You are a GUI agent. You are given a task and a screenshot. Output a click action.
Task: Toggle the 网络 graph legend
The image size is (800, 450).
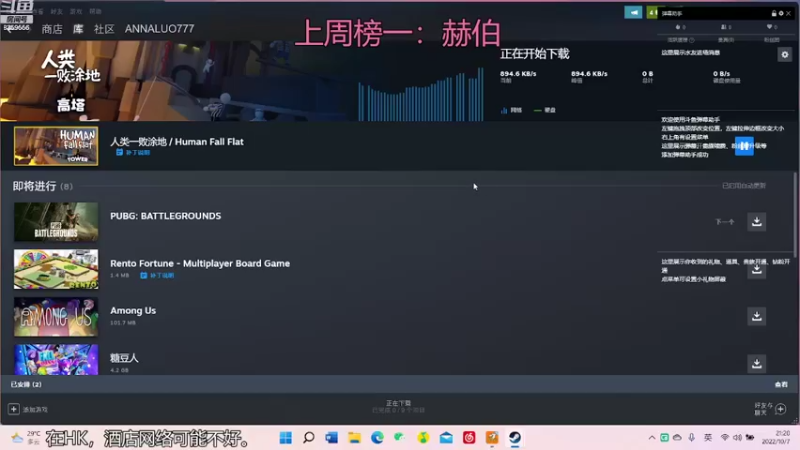[511, 110]
